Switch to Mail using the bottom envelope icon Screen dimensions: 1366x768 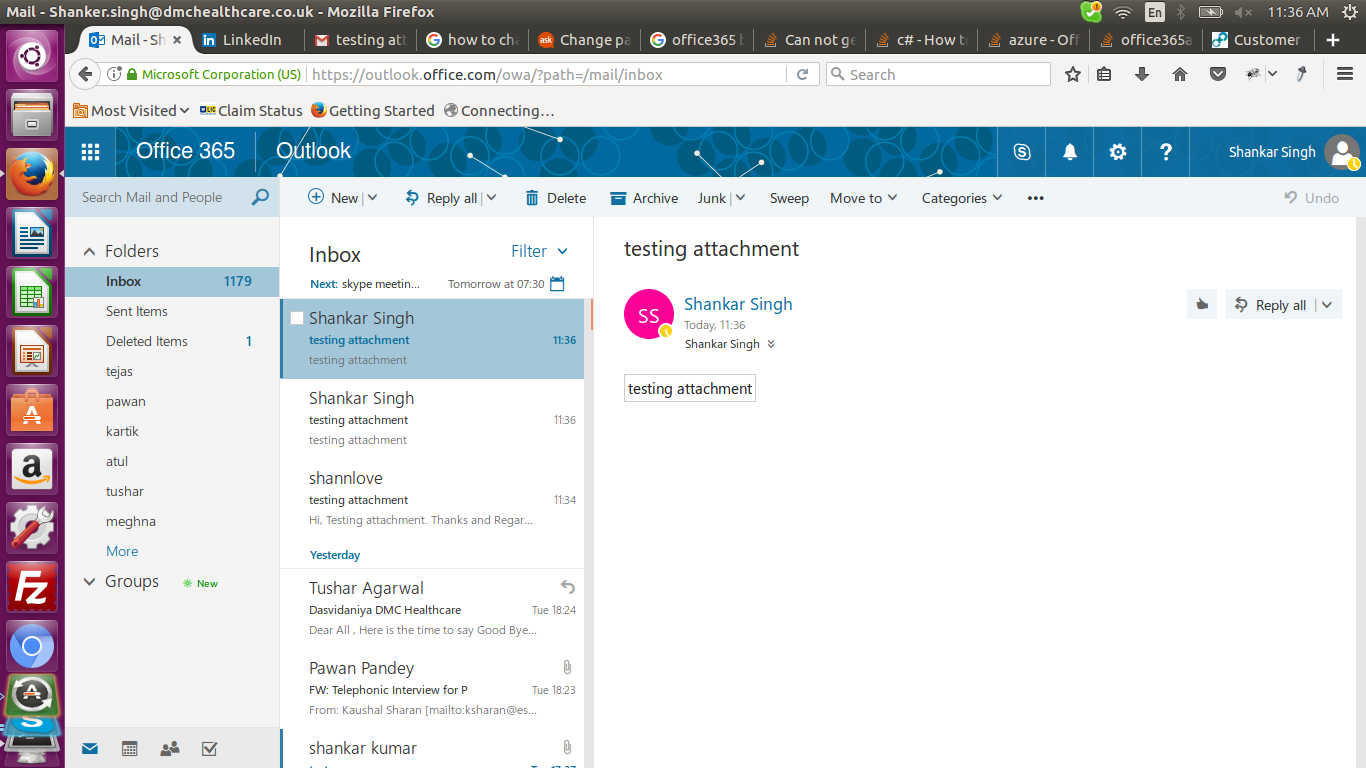coord(90,748)
